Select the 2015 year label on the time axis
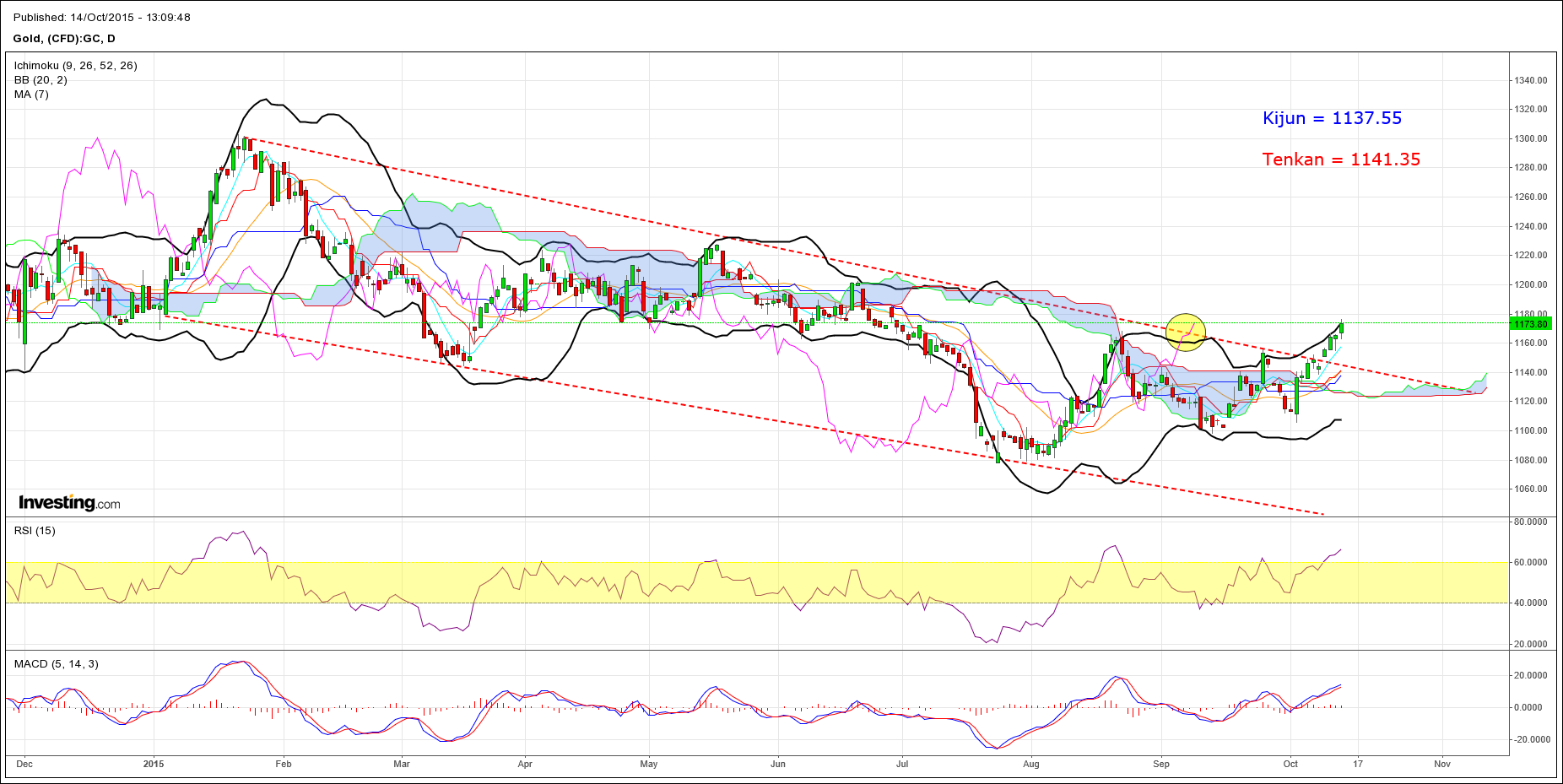The image size is (1563, 784). click(x=154, y=765)
